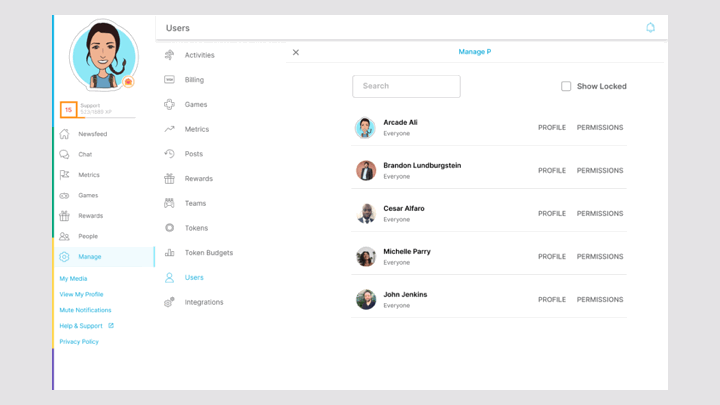Click Arcade Ali's avatar thumbnail
Viewport: 720px width, 405px height.
366,128
